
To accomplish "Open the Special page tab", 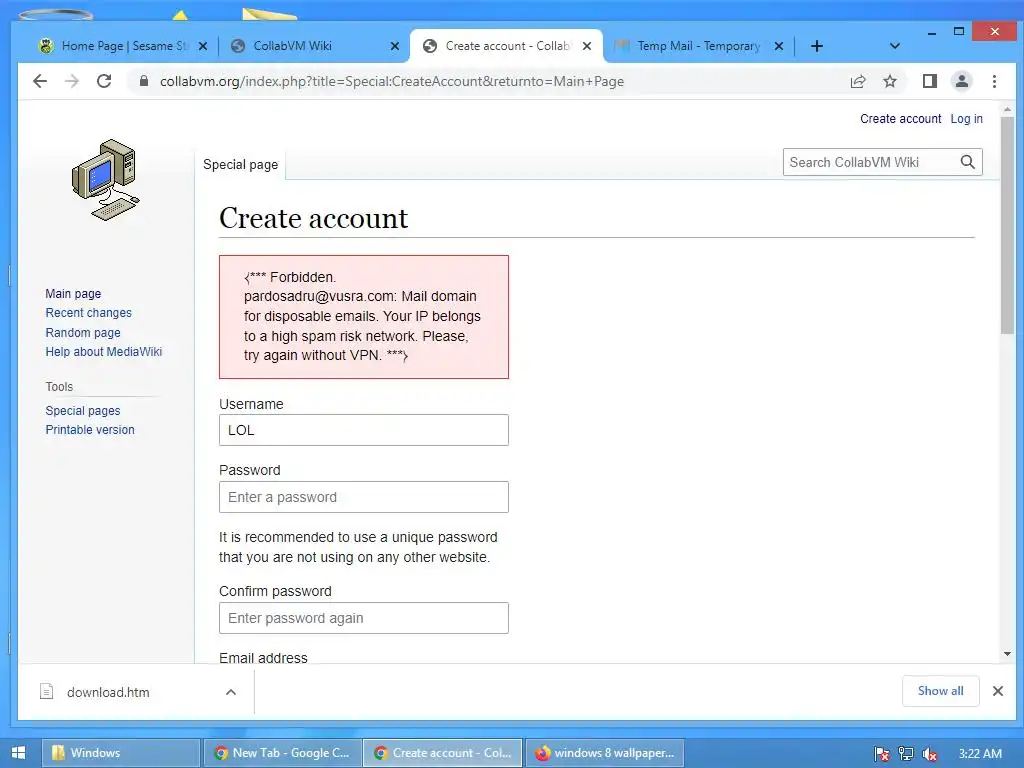I will (x=240, y=165).
